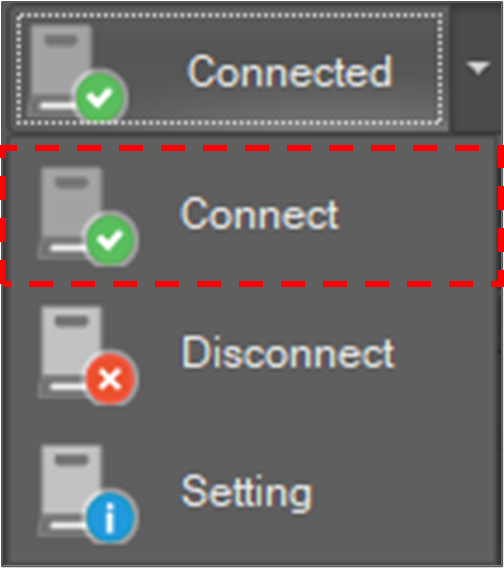Click the Connected status split button
This screenshot has height=568, width=504.
pos(230,68)
